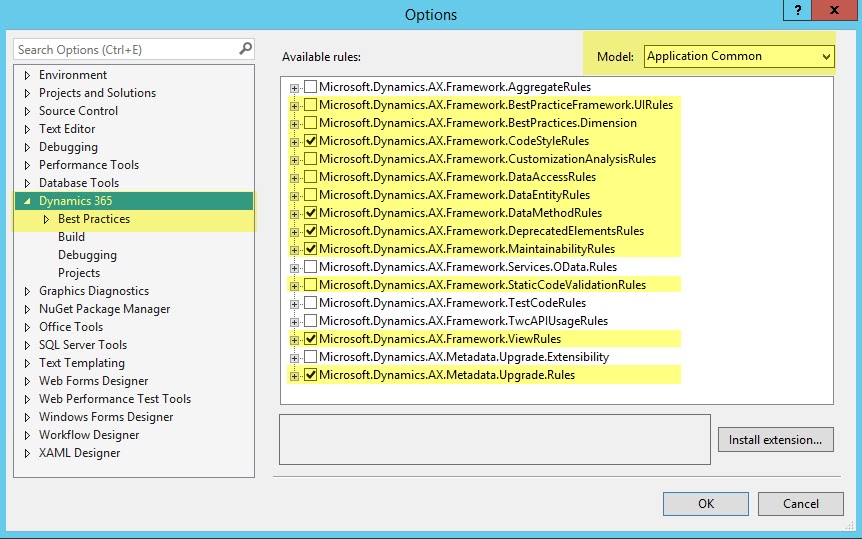
Task: Click the search magnifier icon
Action: click(246, 49)
